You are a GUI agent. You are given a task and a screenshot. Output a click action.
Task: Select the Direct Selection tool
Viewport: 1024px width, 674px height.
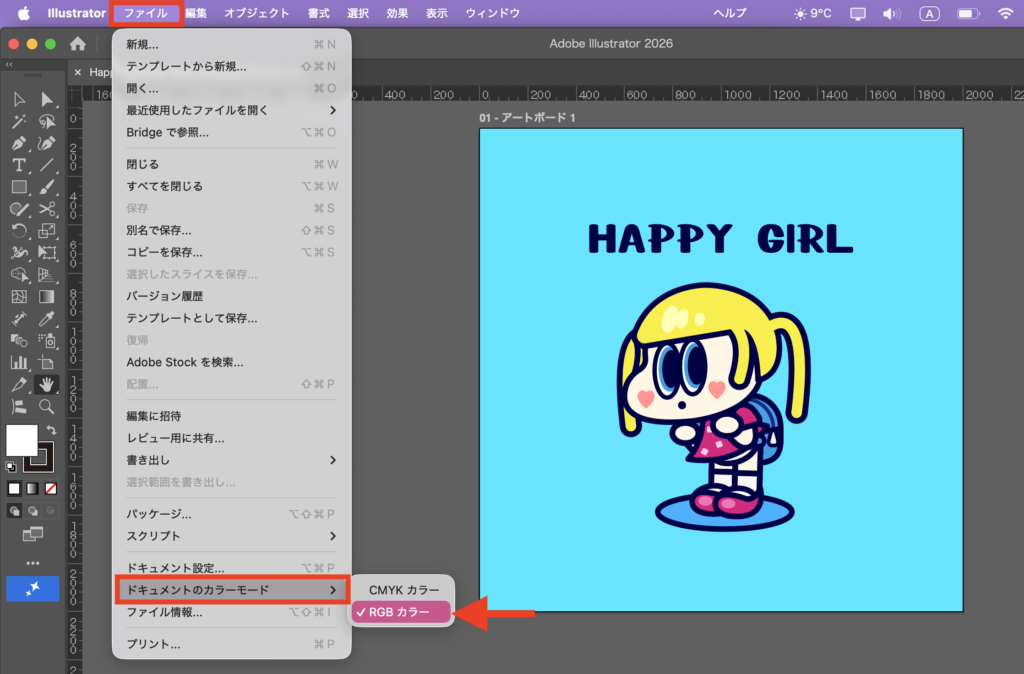click(46, 99)
